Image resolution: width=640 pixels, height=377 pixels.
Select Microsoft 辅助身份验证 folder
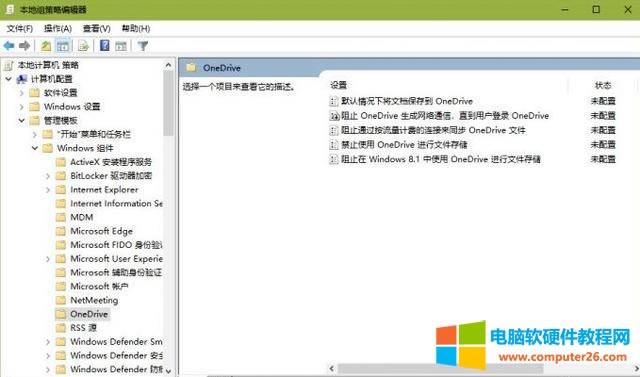click(116, 273)
